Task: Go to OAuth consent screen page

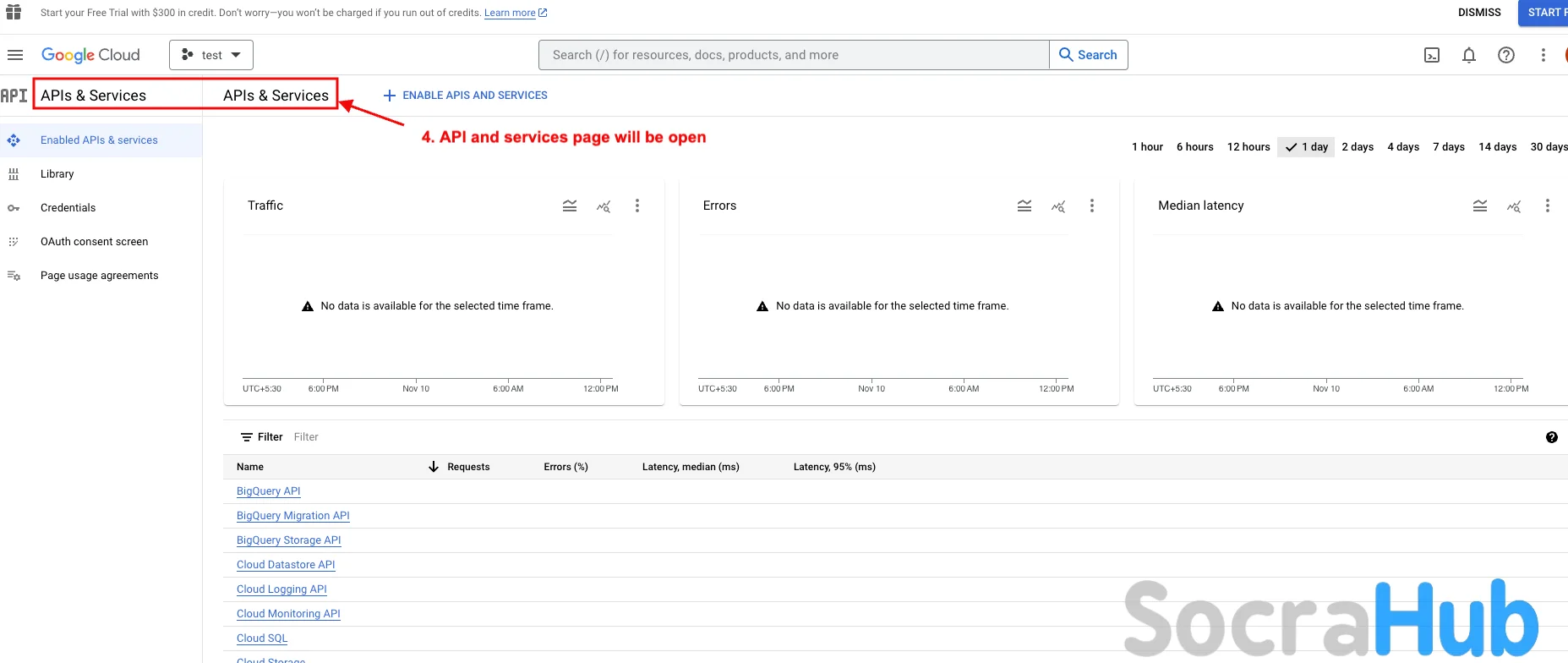Action: pyautogui.click(x=94, y=242)
